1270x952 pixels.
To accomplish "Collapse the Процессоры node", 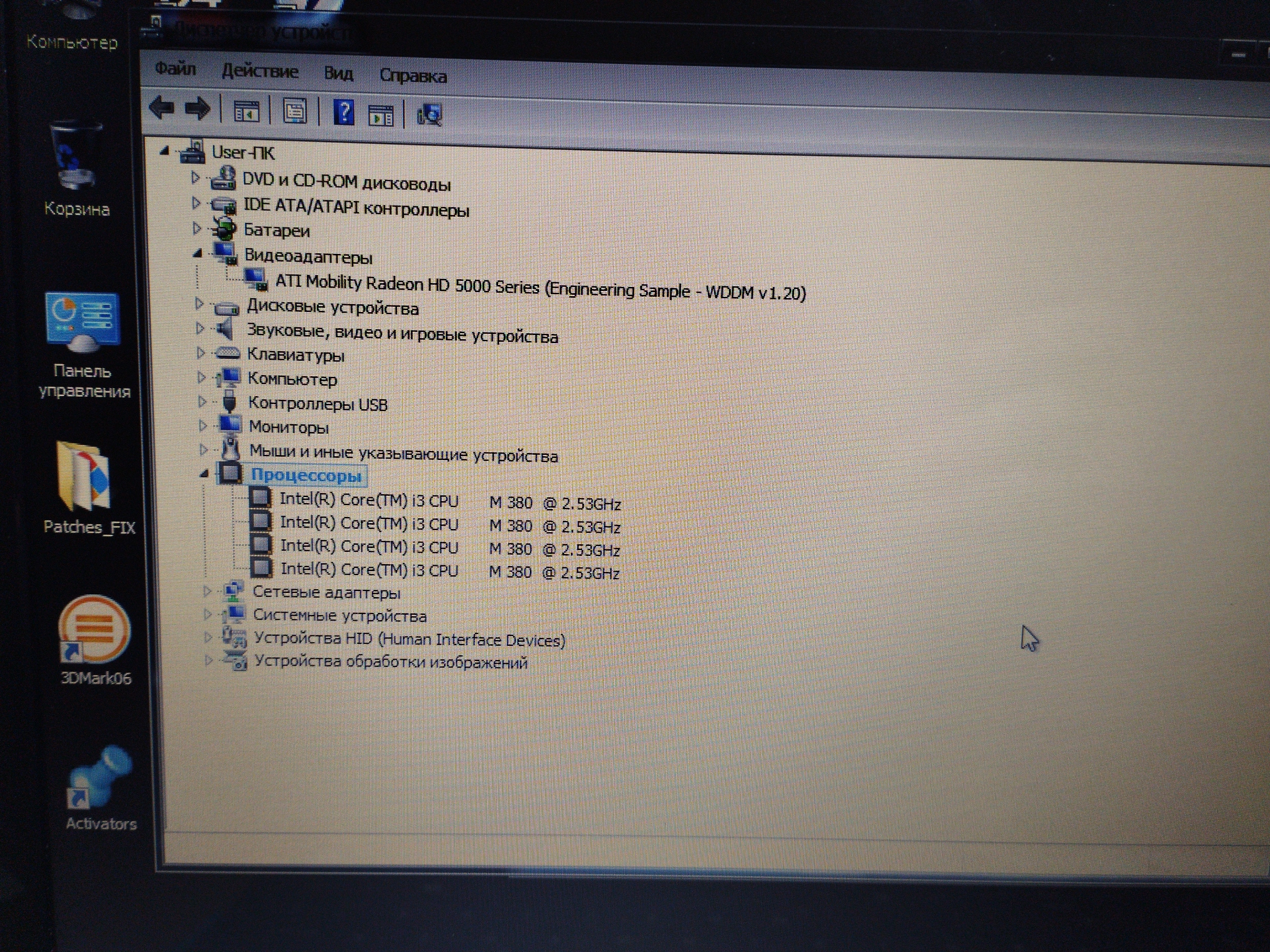I will 204,473.
